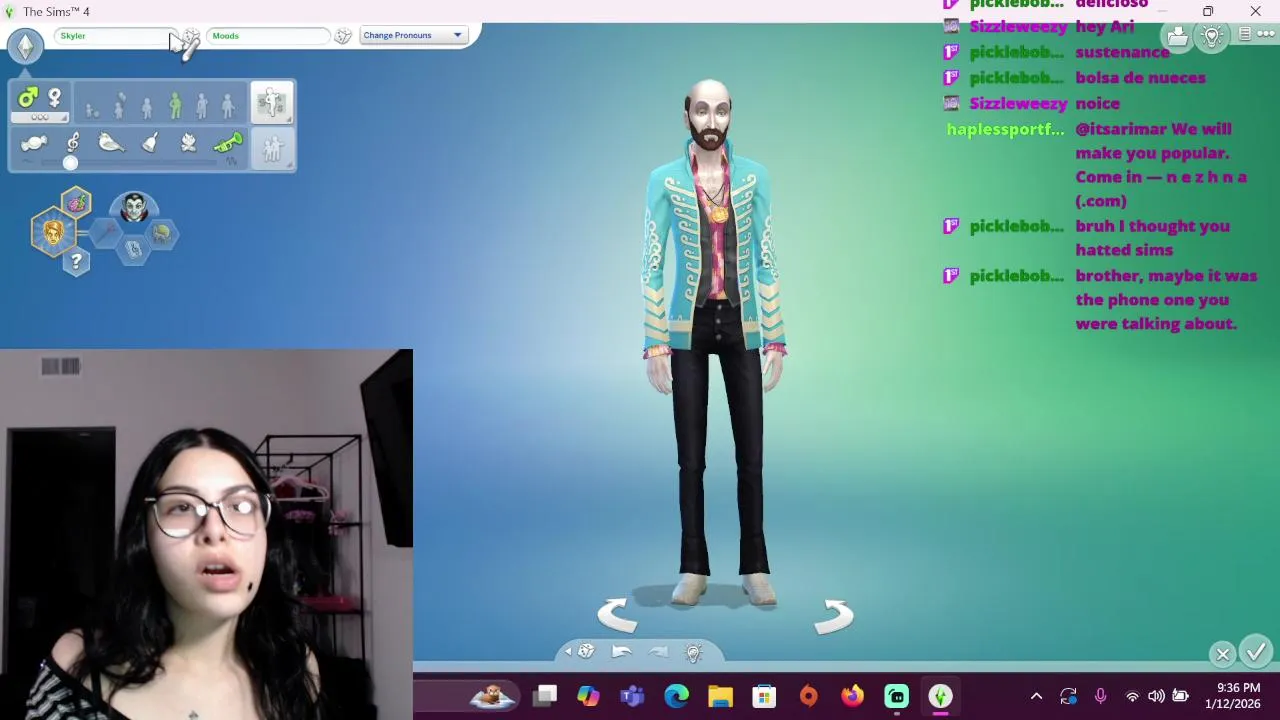Click the chat message "bolsa de nueces"
Screen dimensions: 1280x720
[x=1140, y=78]
